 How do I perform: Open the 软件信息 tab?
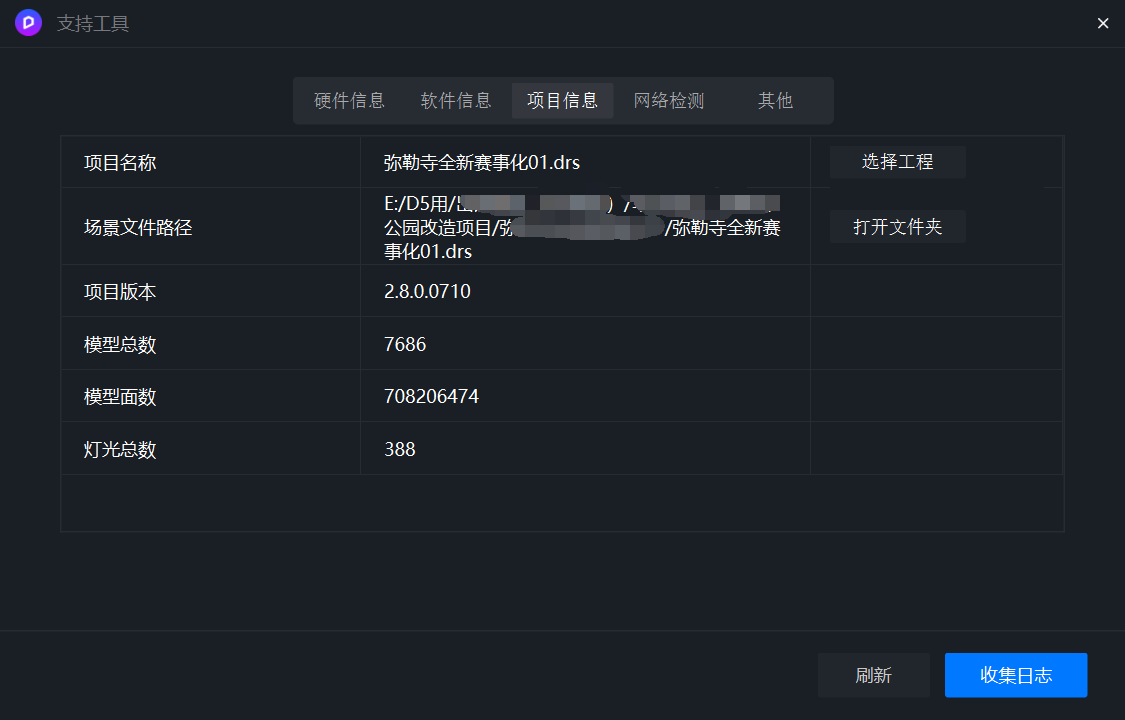tap(456, 100)
